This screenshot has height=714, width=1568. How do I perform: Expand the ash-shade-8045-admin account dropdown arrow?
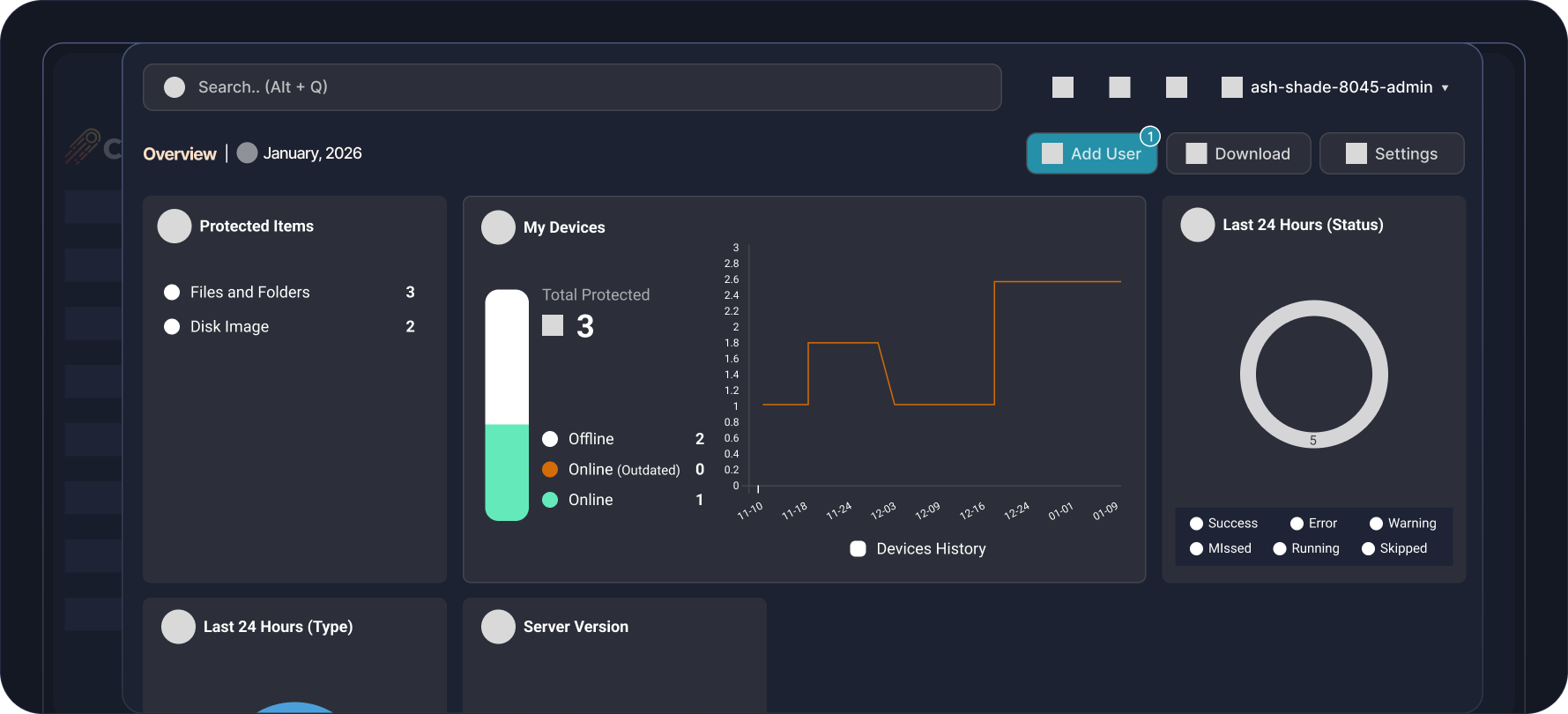pyautogui.click(x=1445, y=88)
